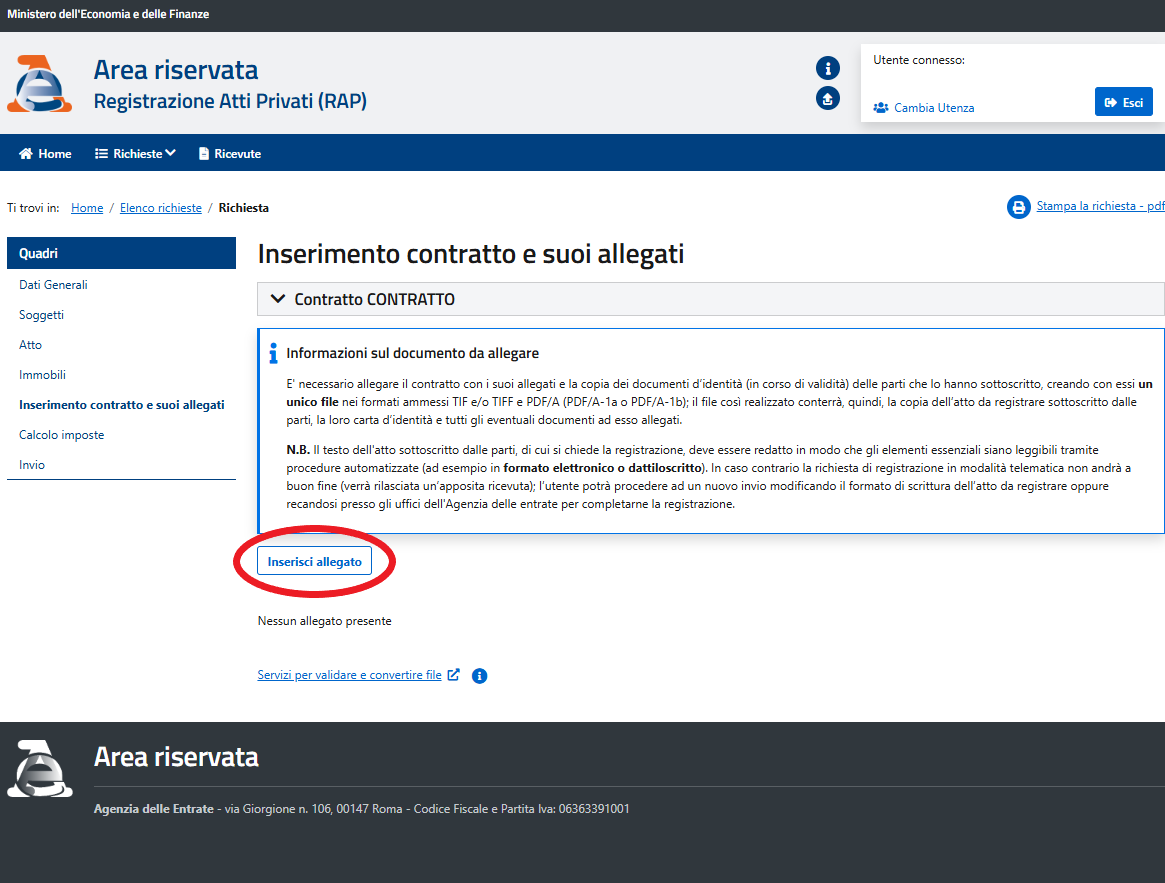Click the Utente connesso label
1165x883 pixels.
pos(918,60)
